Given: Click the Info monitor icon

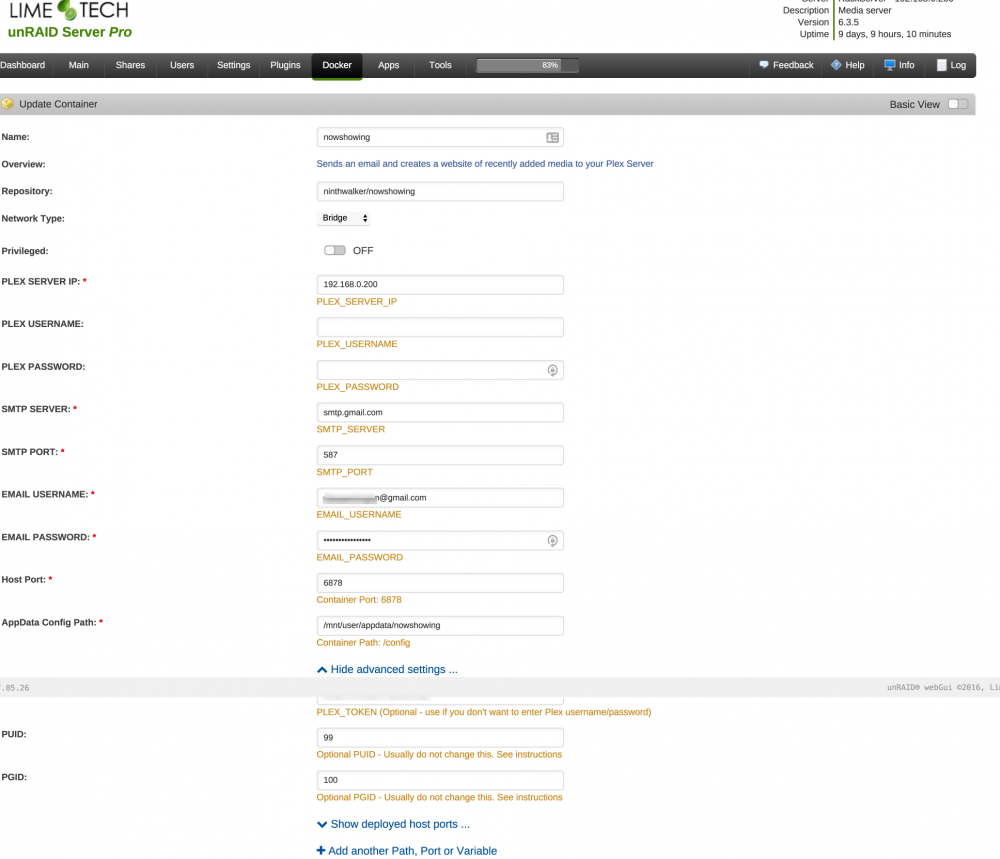Looking at the screenshot, I should [x=890, y=64].
